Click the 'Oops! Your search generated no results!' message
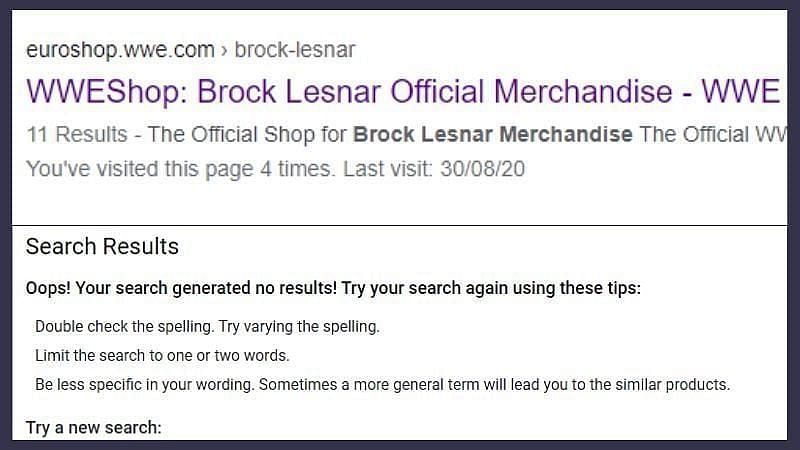This screenshot has width=800, height=450. 180,289
